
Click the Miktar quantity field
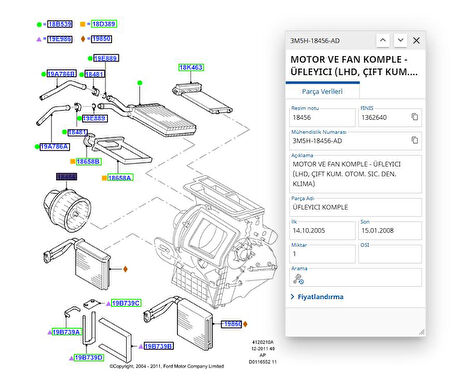pos(322,254)
